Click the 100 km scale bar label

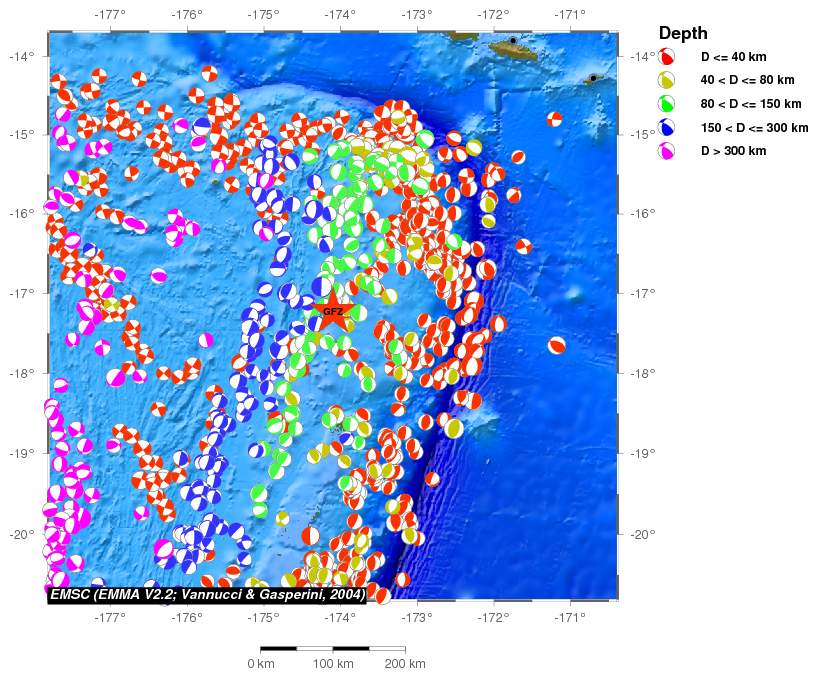pos(332,664)
